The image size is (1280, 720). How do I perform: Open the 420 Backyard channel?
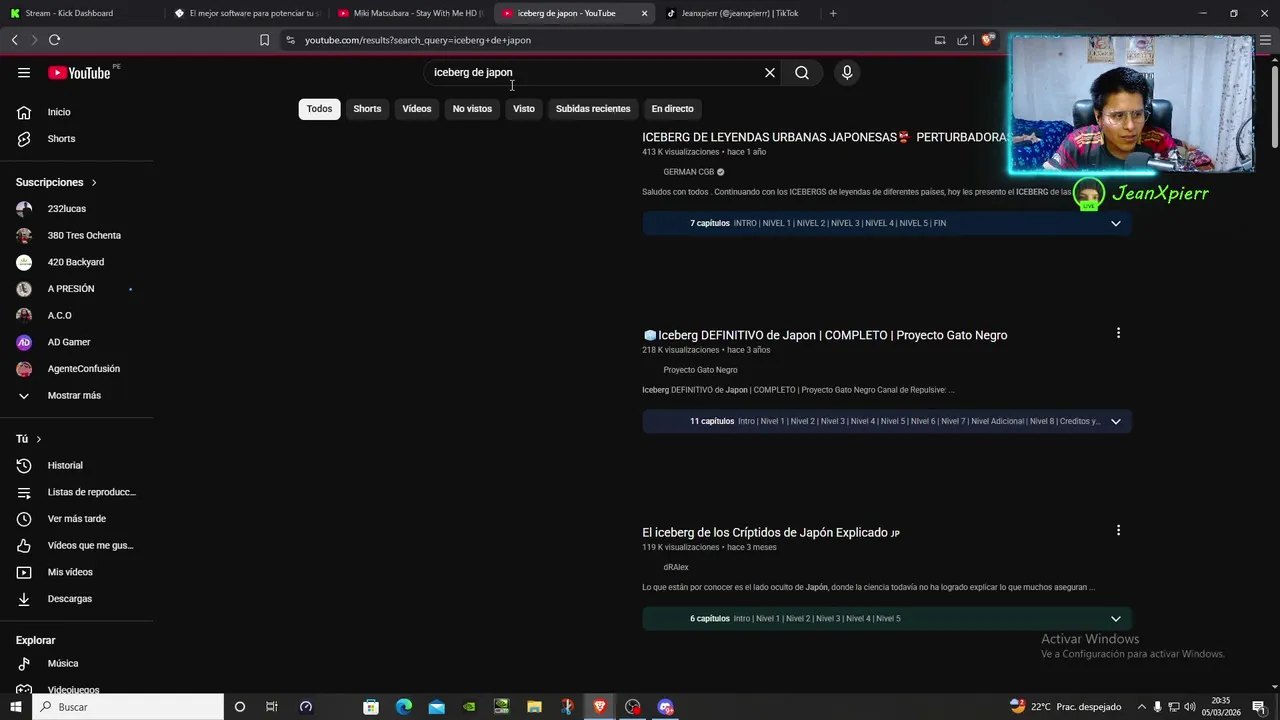[77, 262]
